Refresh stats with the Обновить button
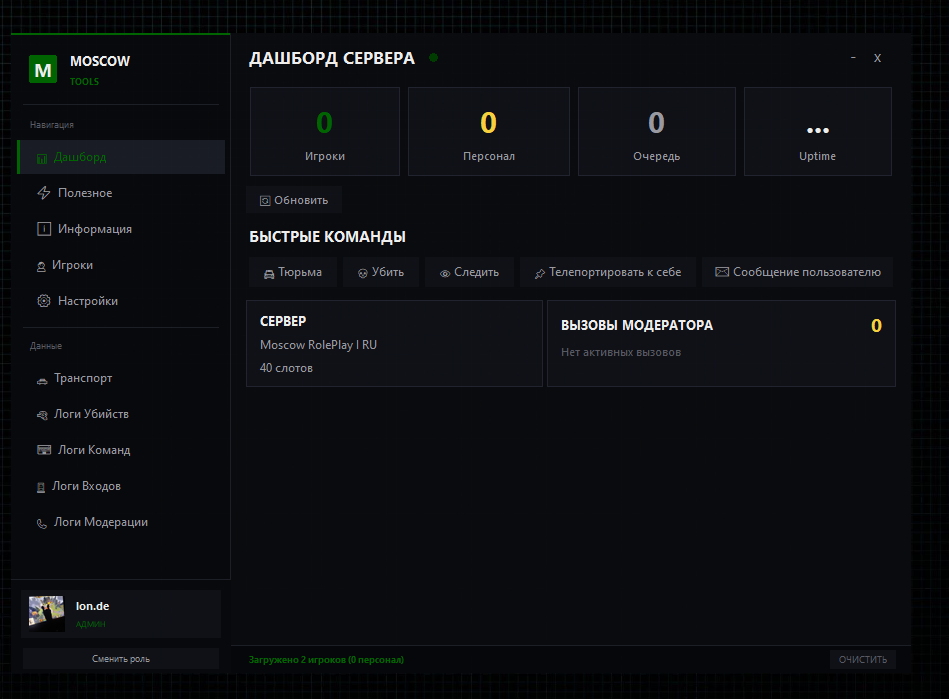The height and width of the screenshot is (699, 949). coord(294,200)
